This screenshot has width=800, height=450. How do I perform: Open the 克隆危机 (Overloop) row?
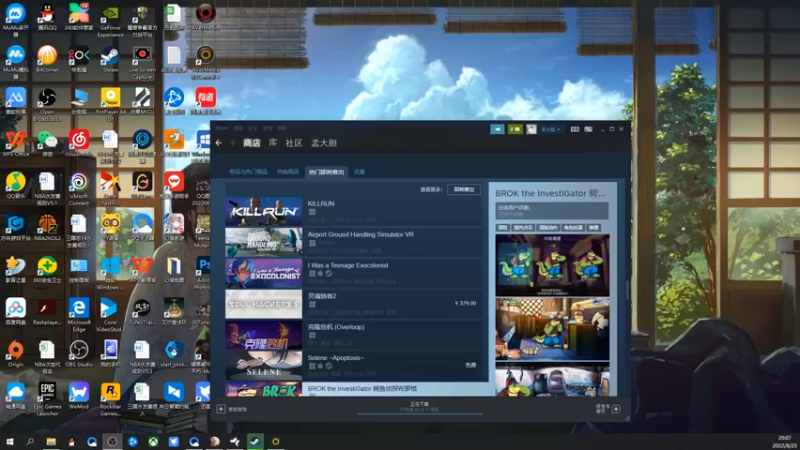pyautogui.click(x=353, y=335)
